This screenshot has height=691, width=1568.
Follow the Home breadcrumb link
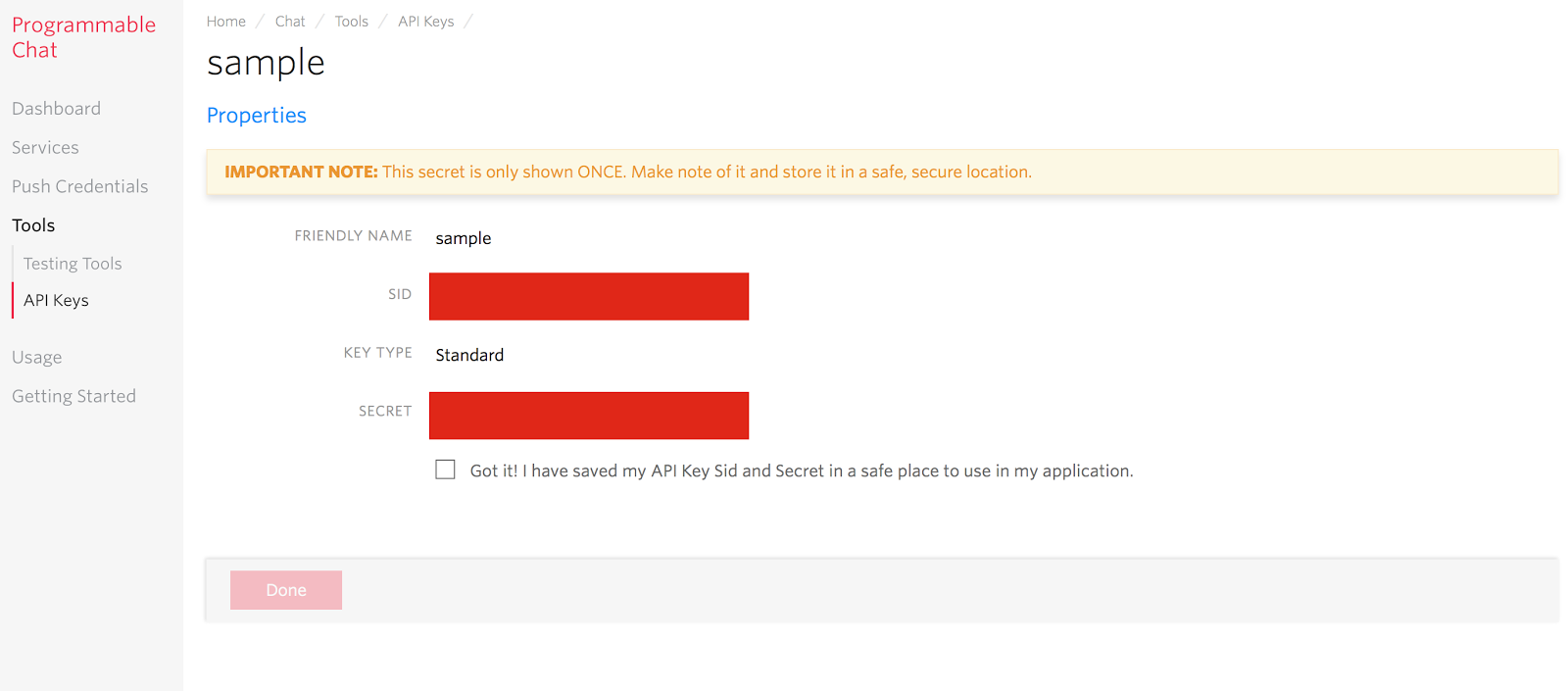coord(225,22)
